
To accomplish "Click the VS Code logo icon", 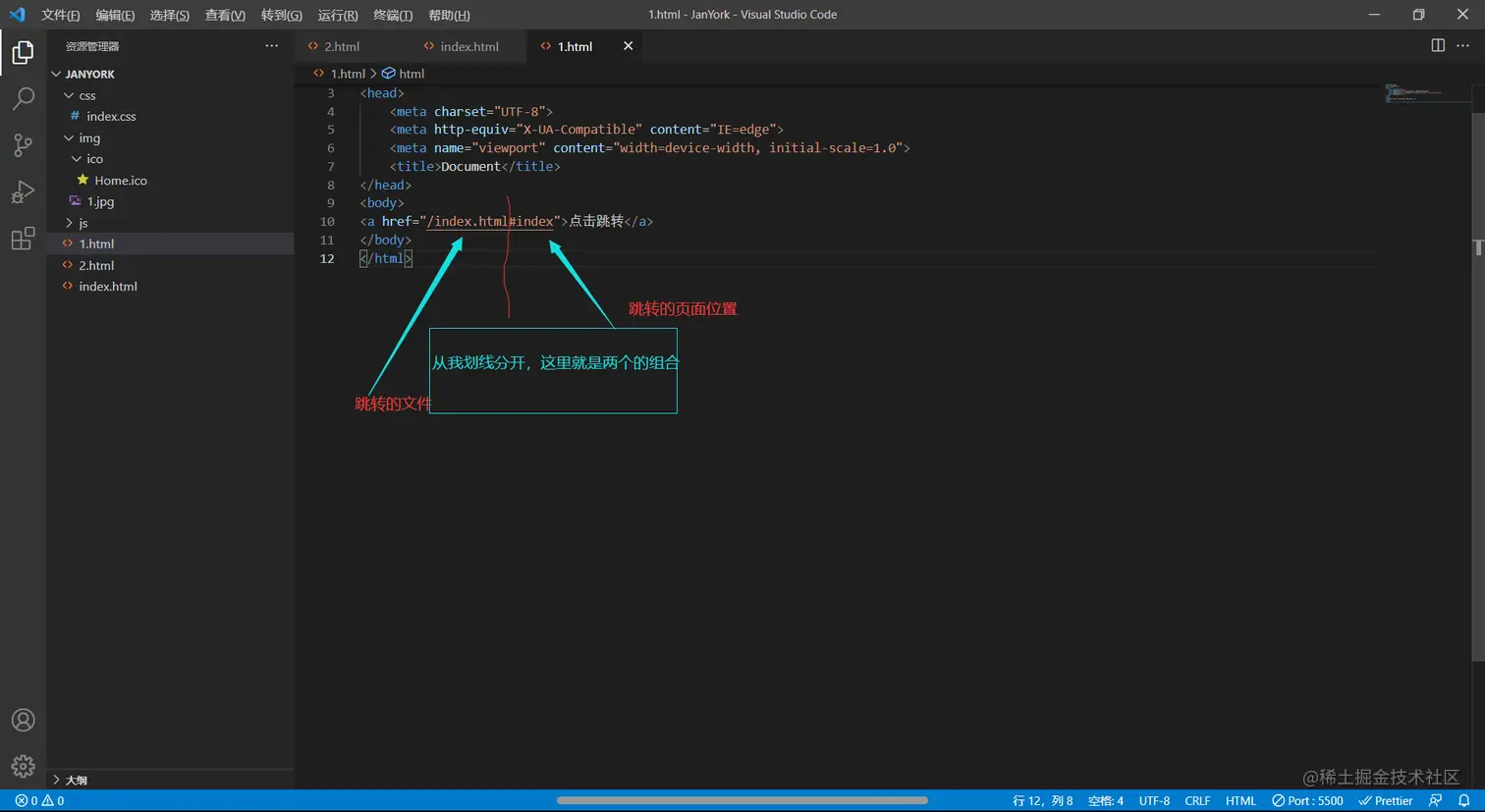I will pos(17,15).
